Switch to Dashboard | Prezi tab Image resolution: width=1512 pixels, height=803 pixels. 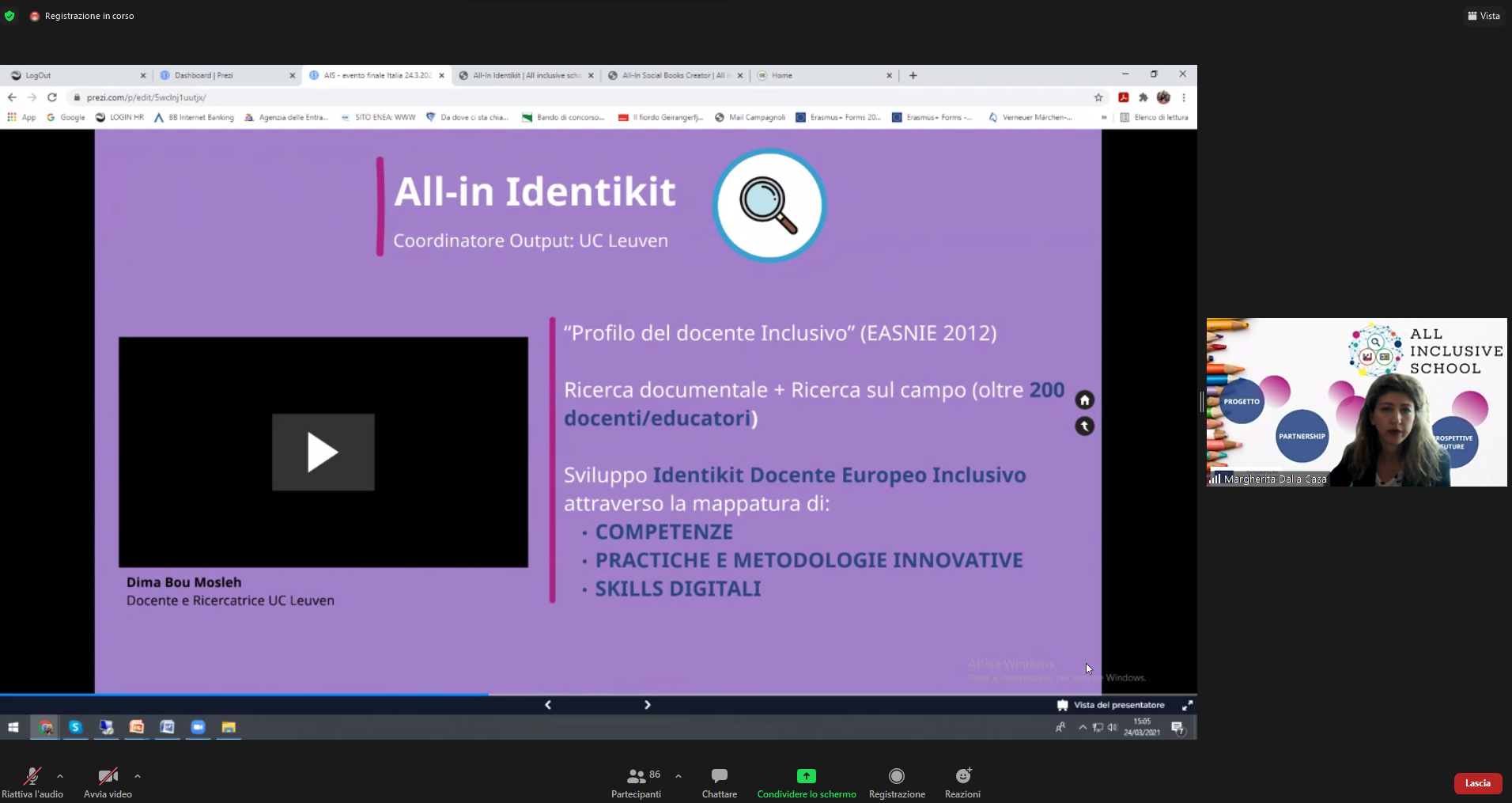[225, 75]
